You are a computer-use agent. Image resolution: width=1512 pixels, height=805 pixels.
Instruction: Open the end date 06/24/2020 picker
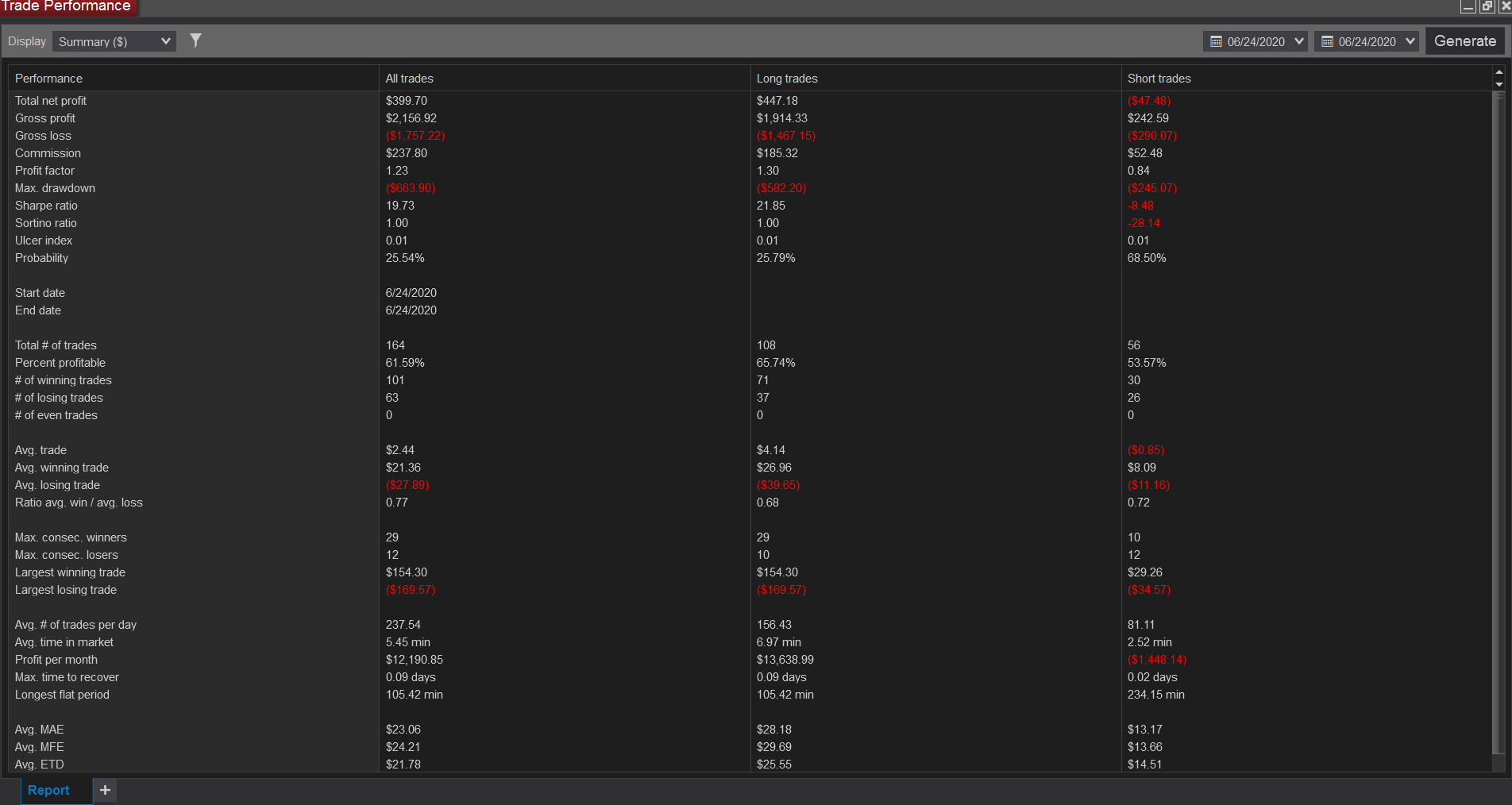(1366, 41)
